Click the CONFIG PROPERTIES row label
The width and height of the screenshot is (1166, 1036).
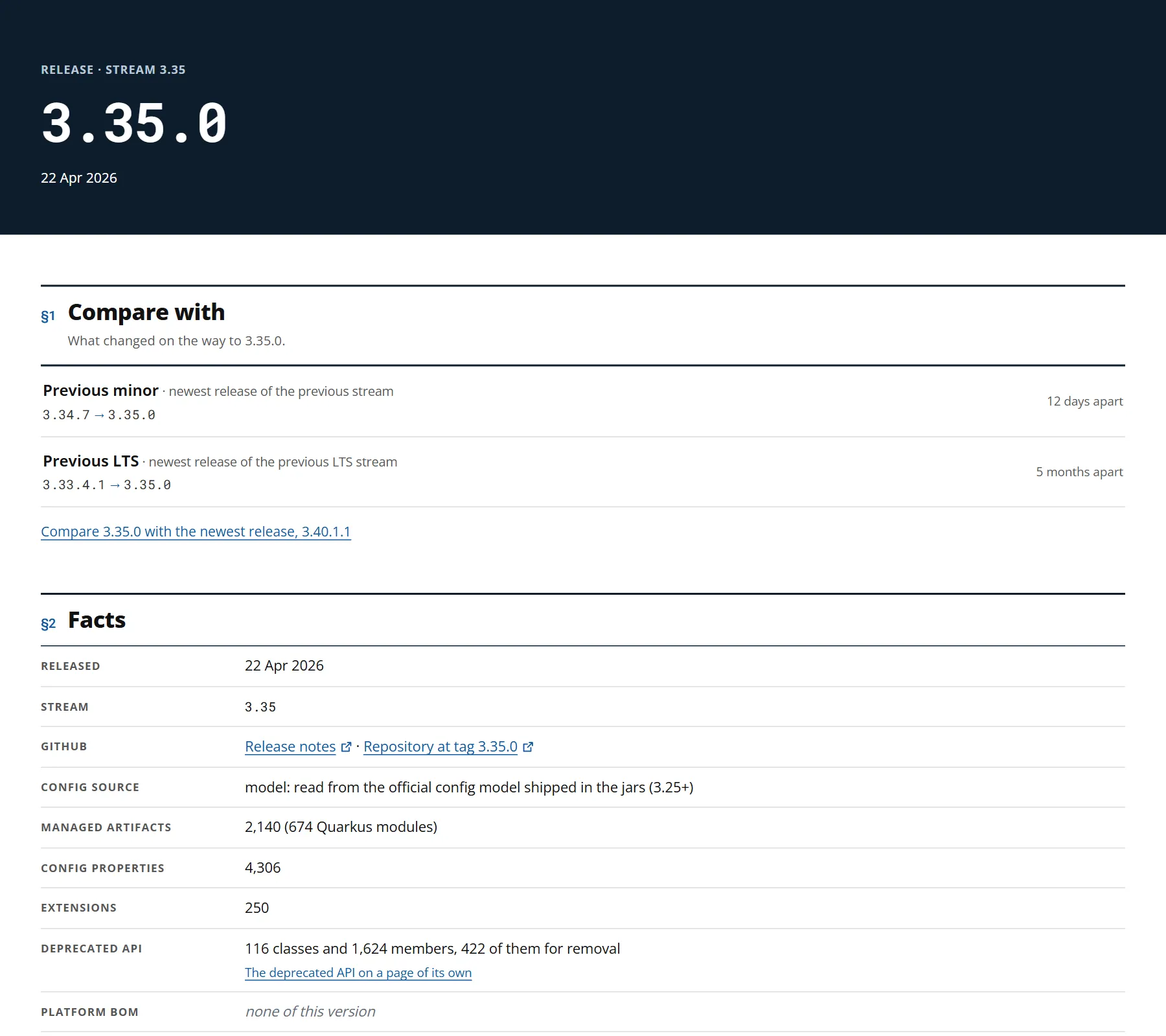tap(103, 868)
